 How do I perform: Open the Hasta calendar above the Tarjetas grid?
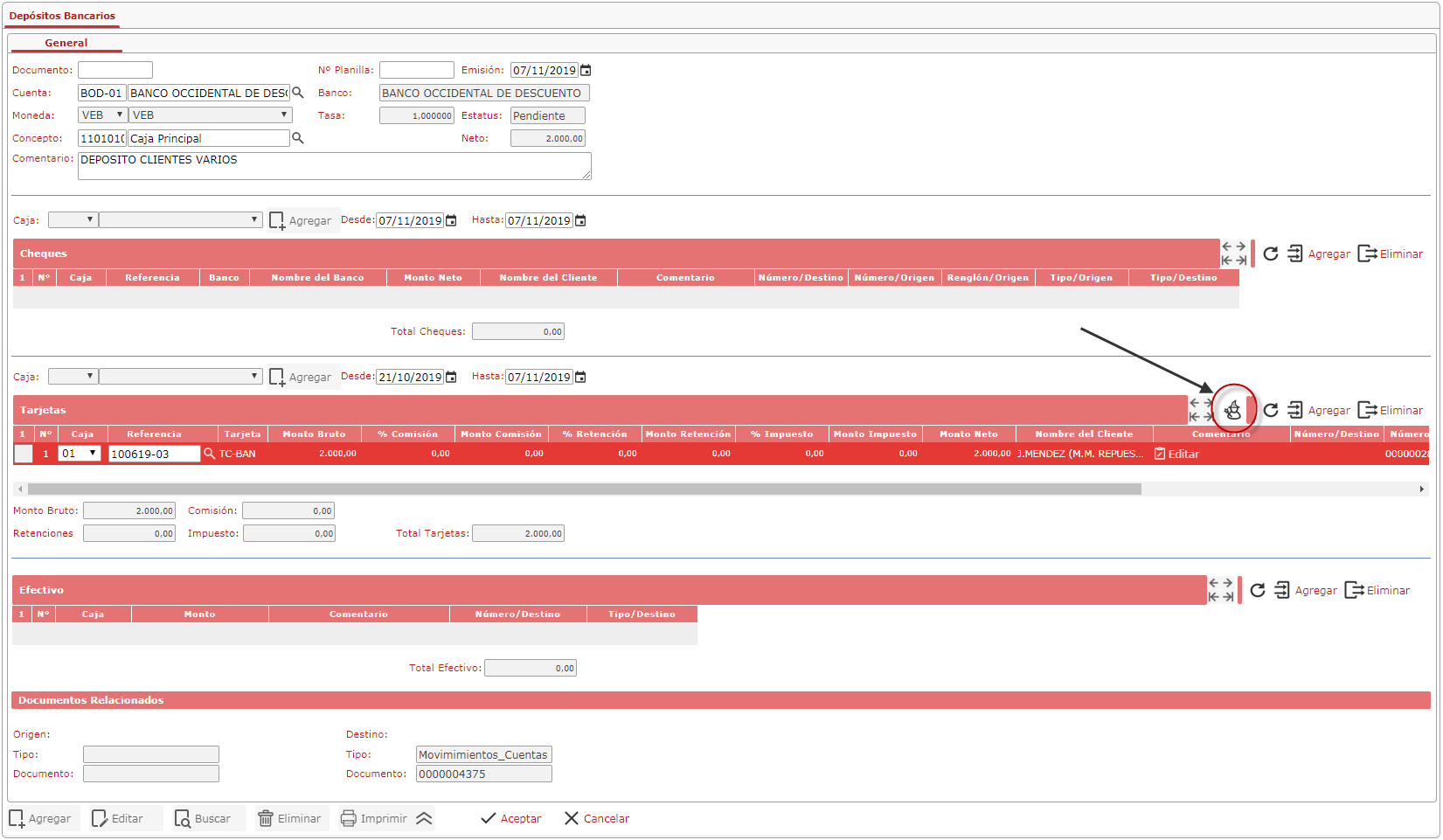(580, 377)
